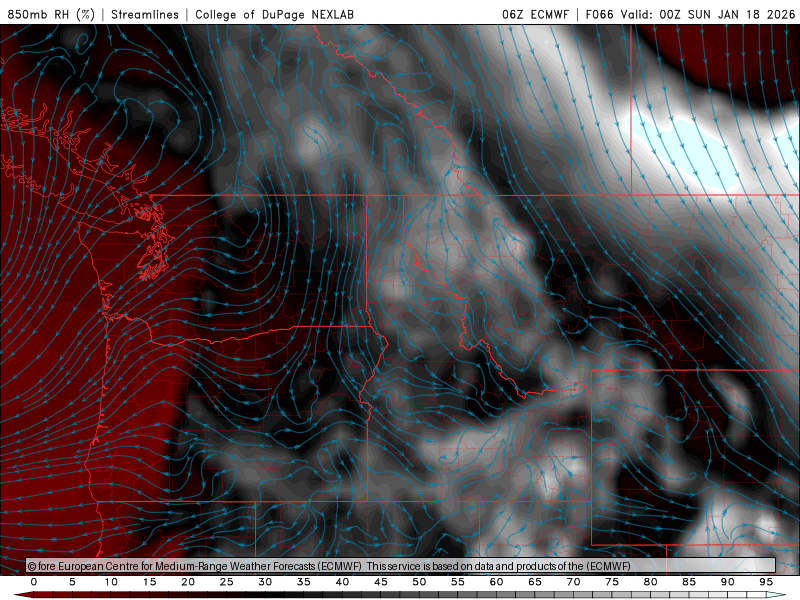Click the '06Z ECMWF' model run label

pyautogui.click(x=535, y=14)
